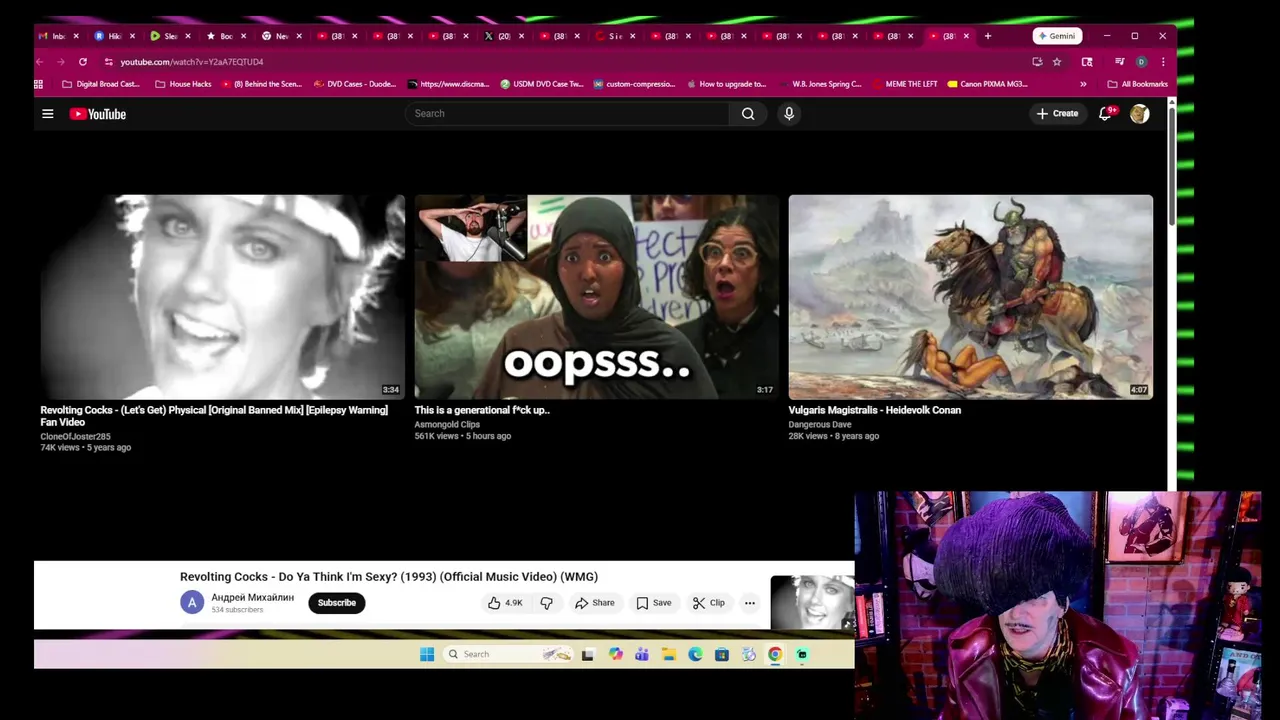
Task: Open USDM DVD Case bookmark
Action: click(x=542, y=84)
